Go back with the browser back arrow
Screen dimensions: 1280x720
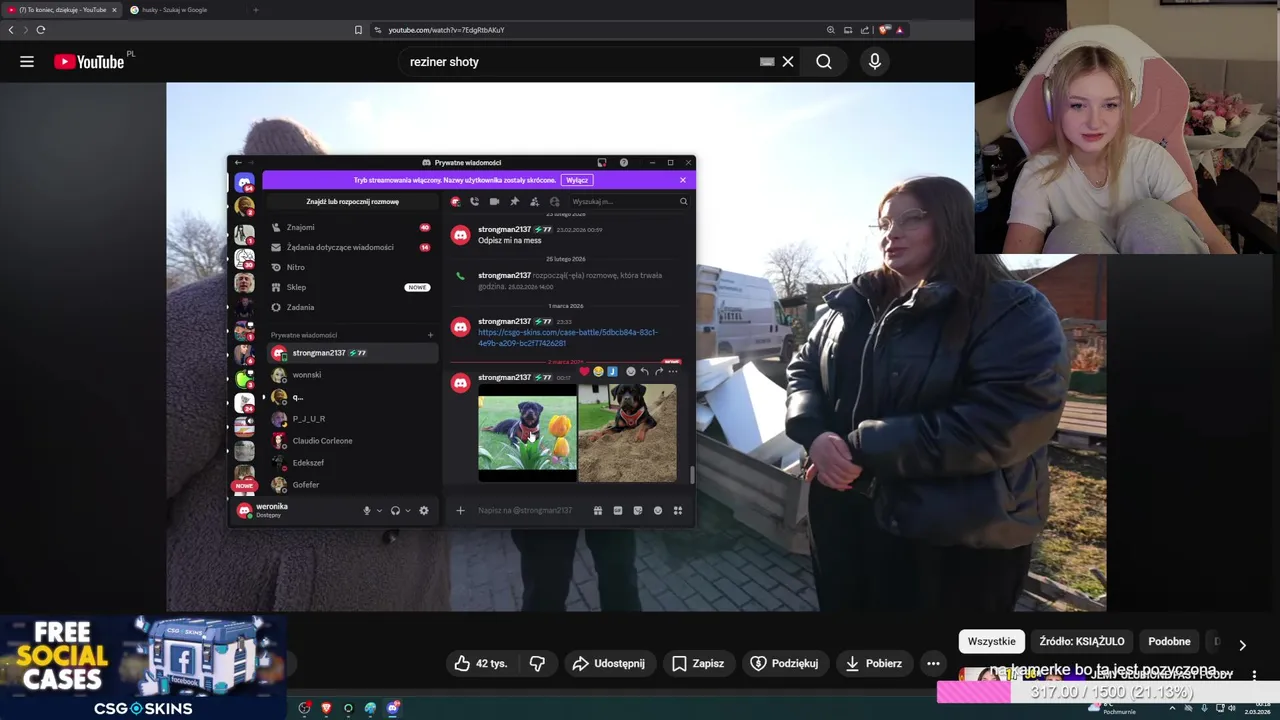(x=11, y=30)
